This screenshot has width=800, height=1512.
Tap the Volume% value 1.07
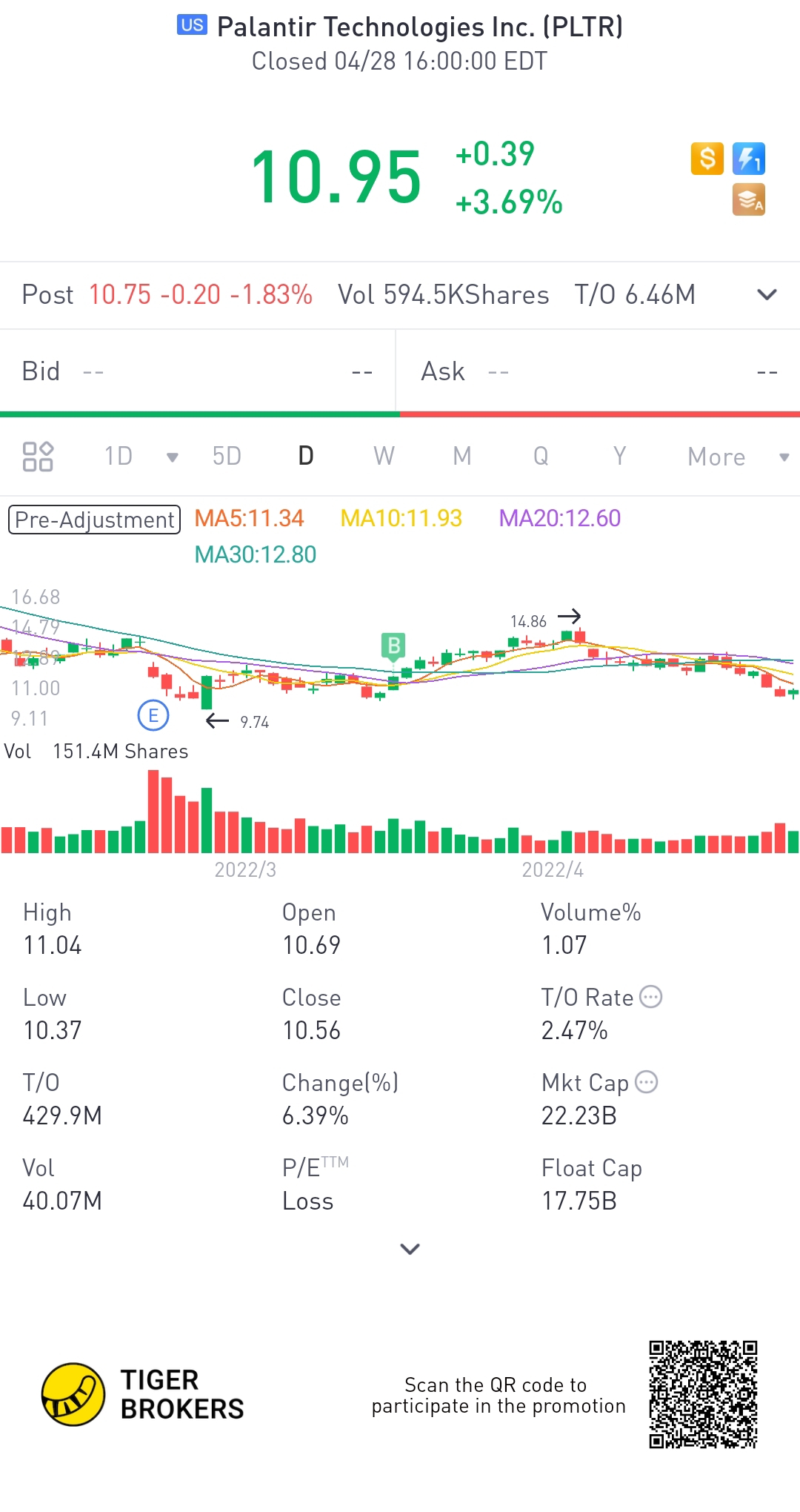(x=564, y=945)
